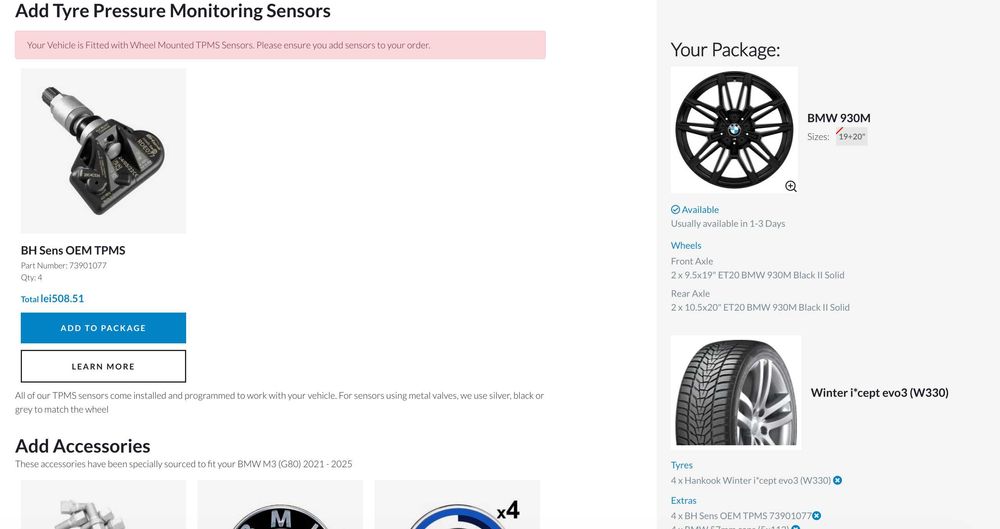Select the 19+20" size option

click(852, 136)
